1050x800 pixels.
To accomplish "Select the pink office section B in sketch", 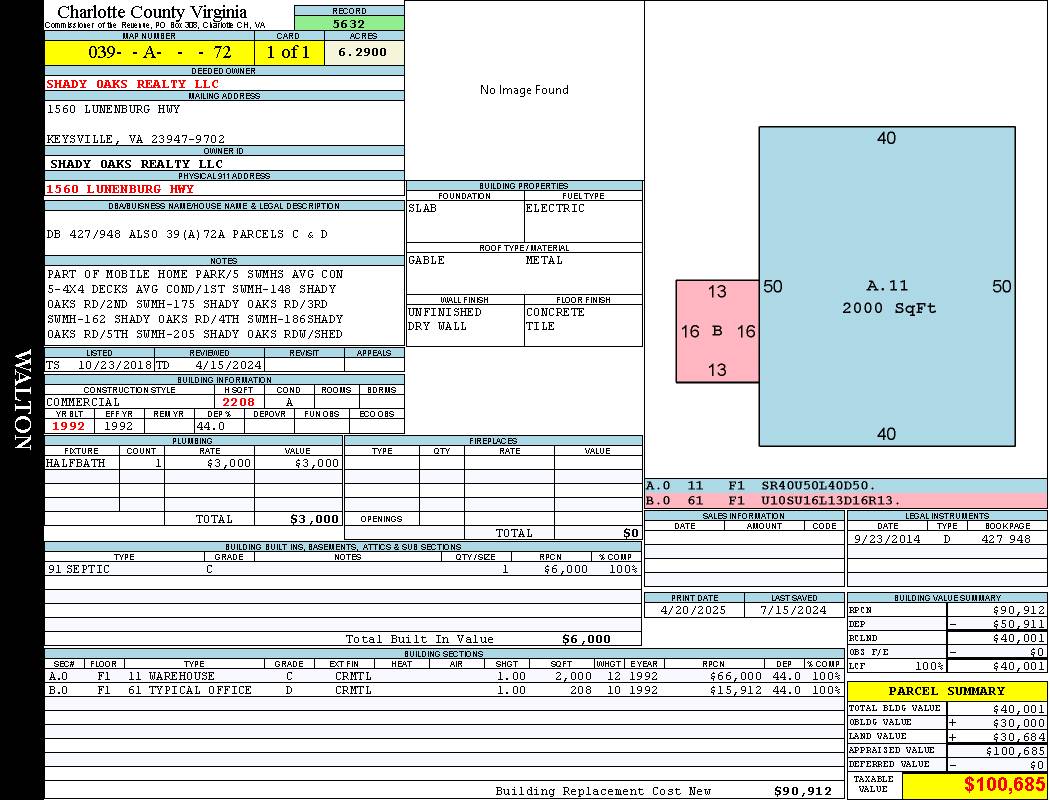I will (x=717, y=331).
